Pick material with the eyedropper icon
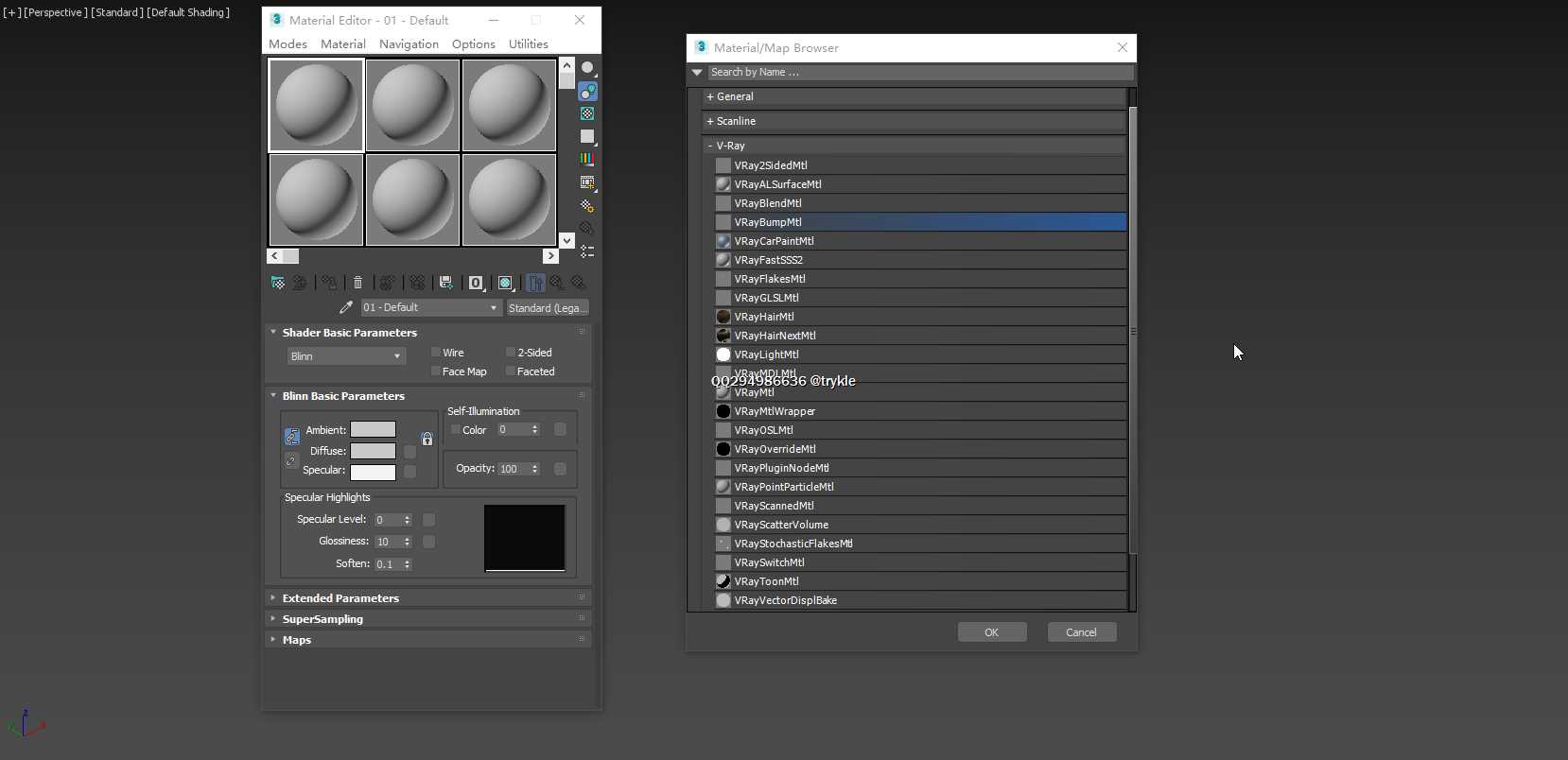The height and width of the screenshot is (760, 1568). pyautogui.click(x=346, y=307)
